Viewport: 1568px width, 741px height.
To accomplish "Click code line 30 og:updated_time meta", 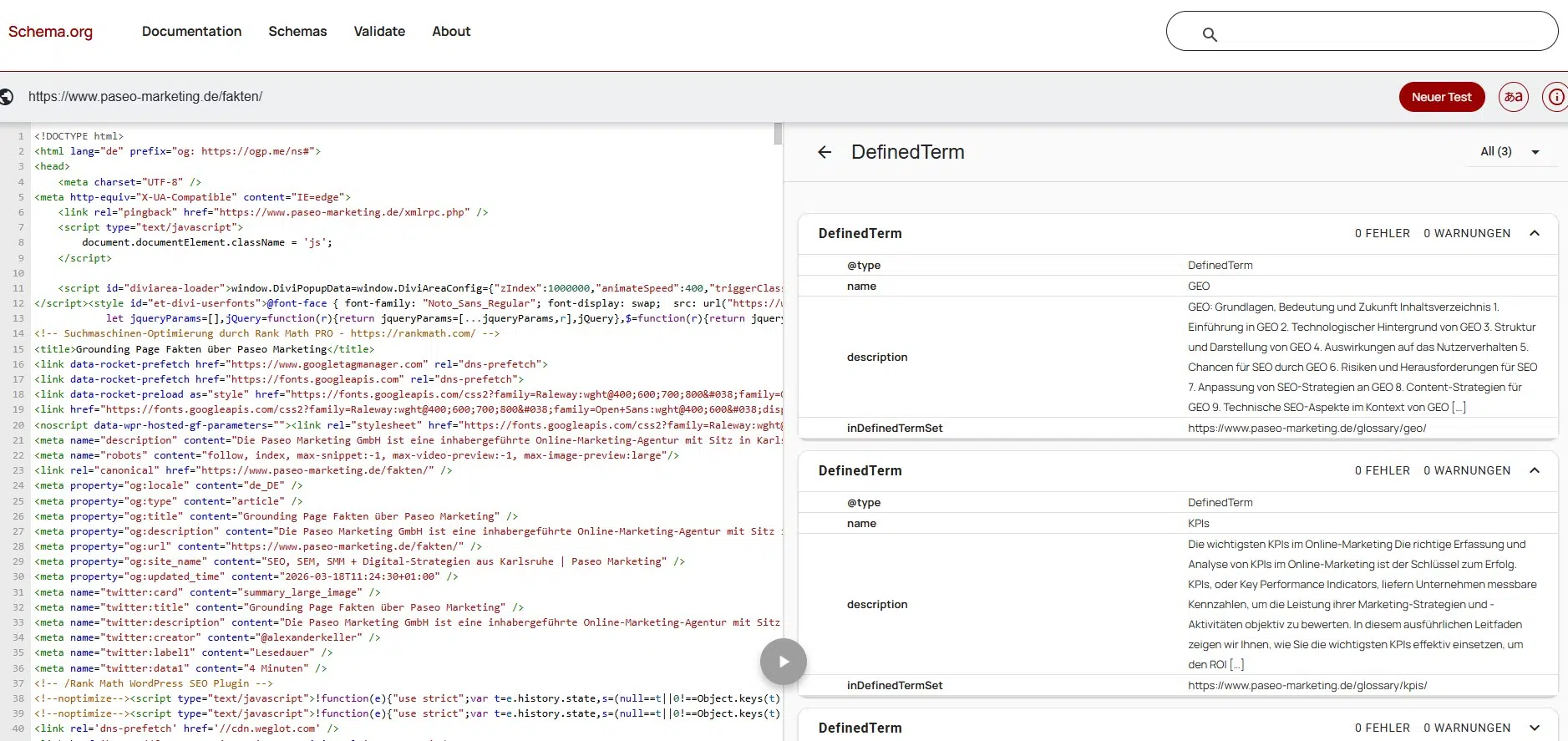I will [x=246, y=576].
